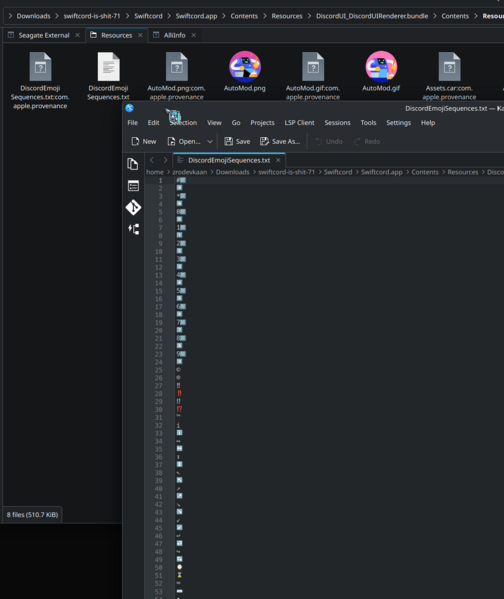Open the Help menu in Kate

click(x=428, y=123)
